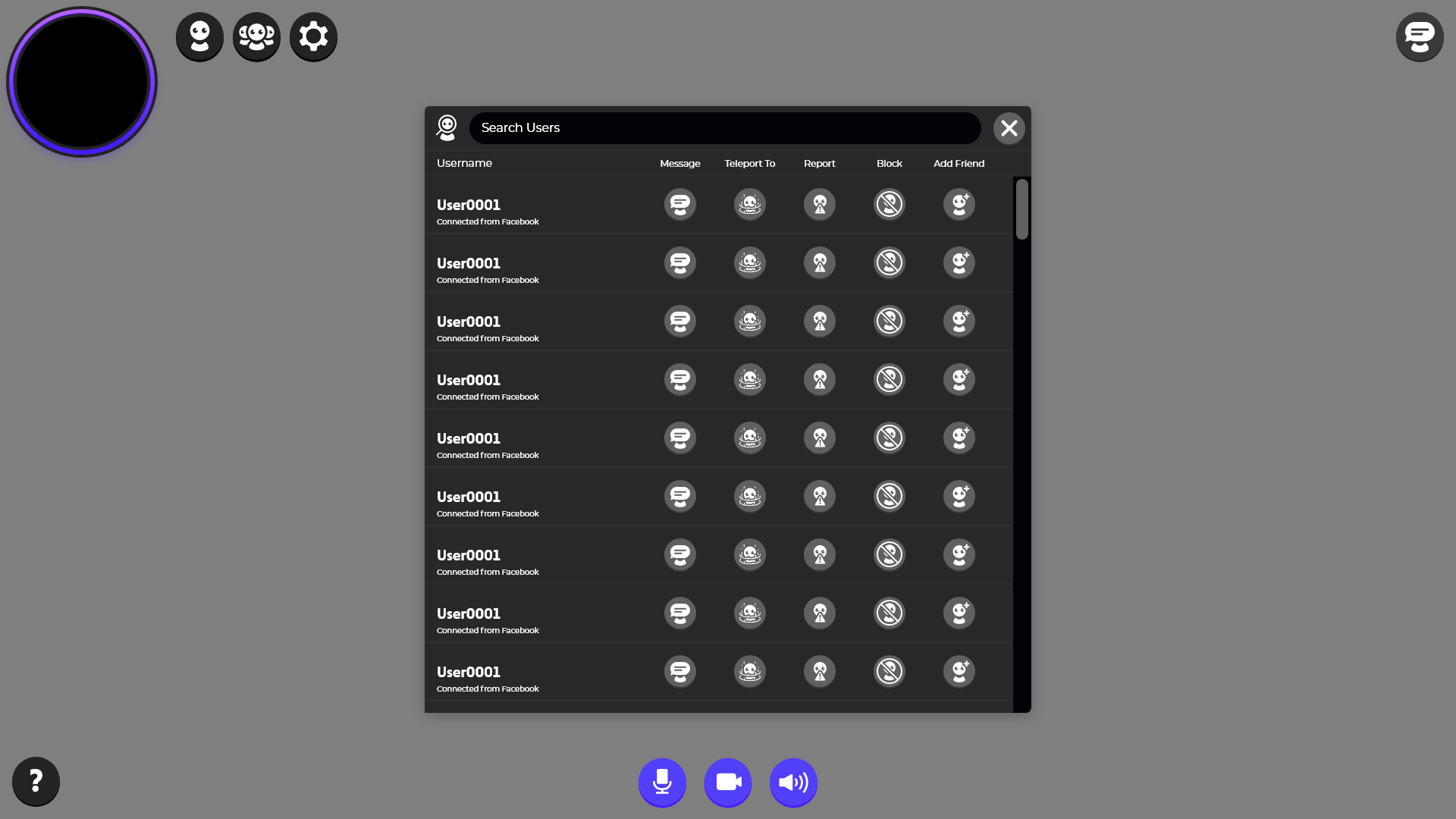Block the sixth user in the list

(x=889, y=496)
